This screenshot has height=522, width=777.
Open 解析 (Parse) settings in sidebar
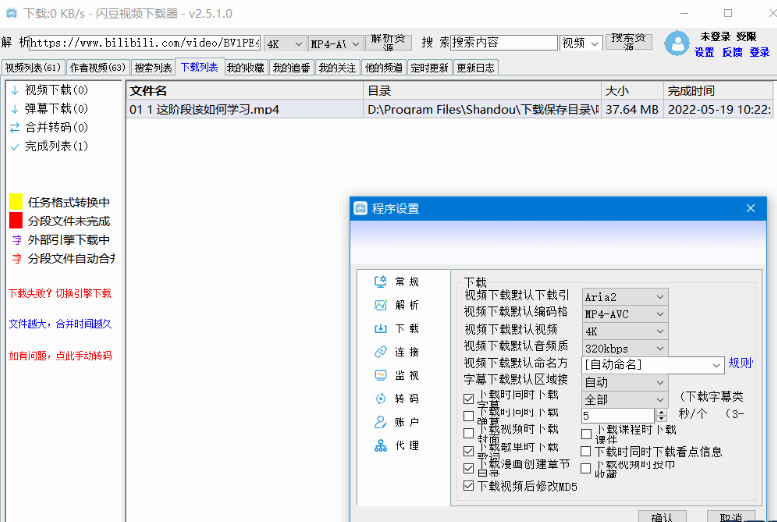(x=396, y=305)
